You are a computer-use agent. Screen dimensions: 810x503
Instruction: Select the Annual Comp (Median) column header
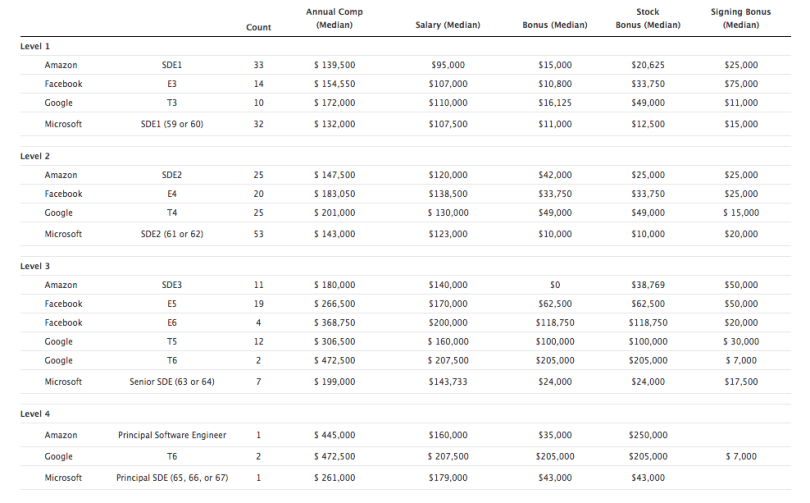click(x=333, y=19)
